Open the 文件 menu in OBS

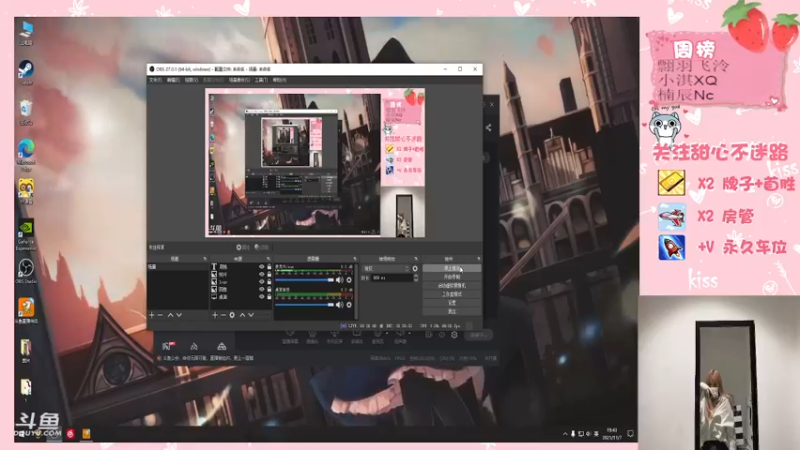[155, 80]
